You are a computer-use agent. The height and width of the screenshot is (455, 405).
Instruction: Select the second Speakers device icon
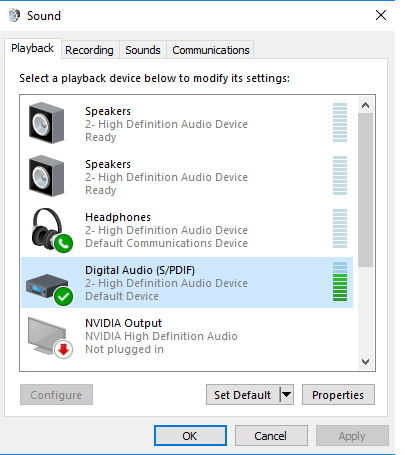coord(46,176)
